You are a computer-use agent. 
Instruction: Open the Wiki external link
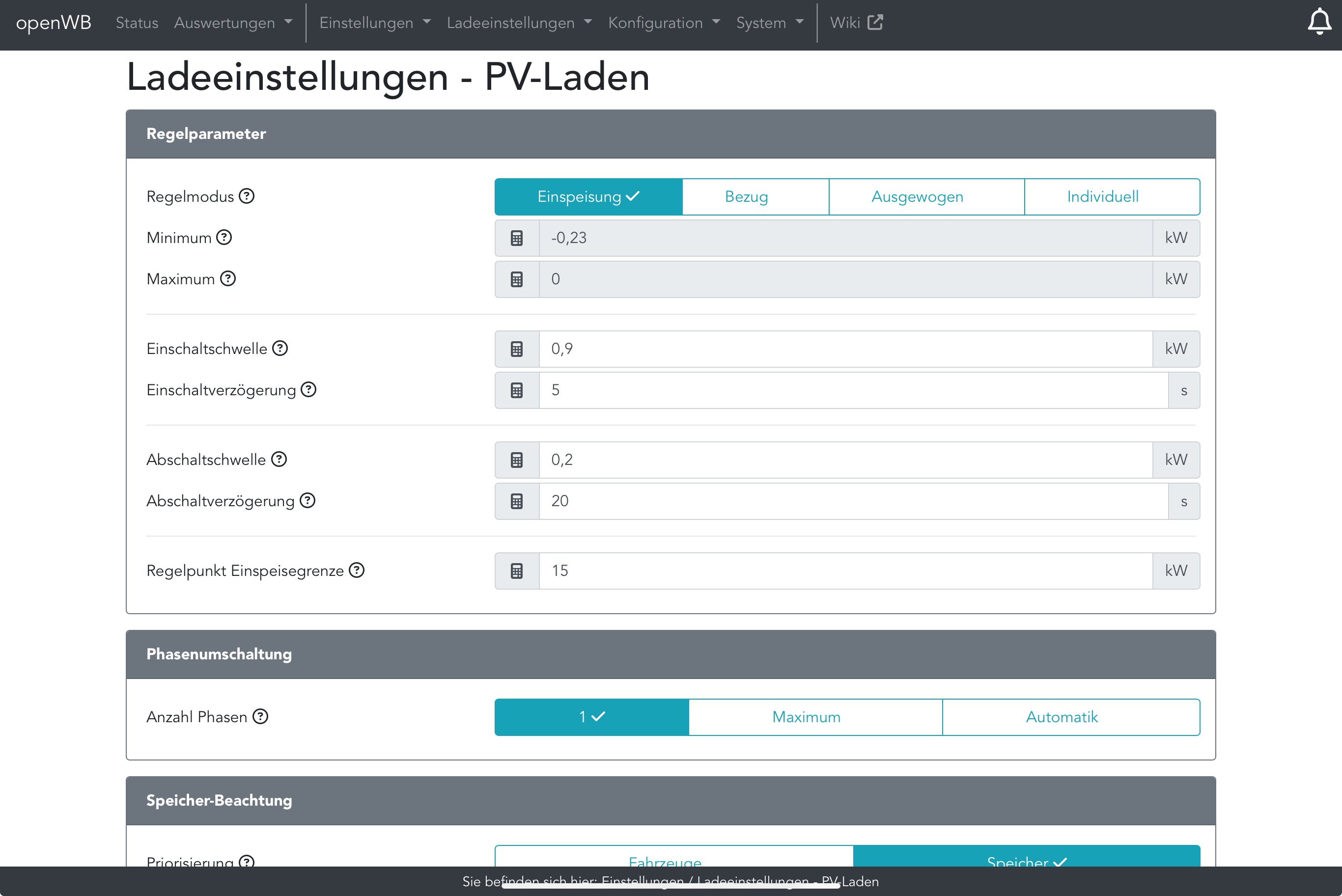(856, 23)
